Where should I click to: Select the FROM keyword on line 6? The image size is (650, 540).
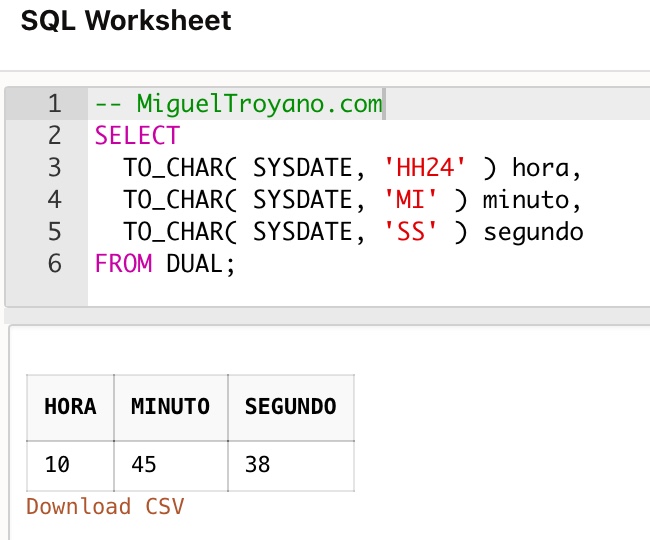(124, 264)
